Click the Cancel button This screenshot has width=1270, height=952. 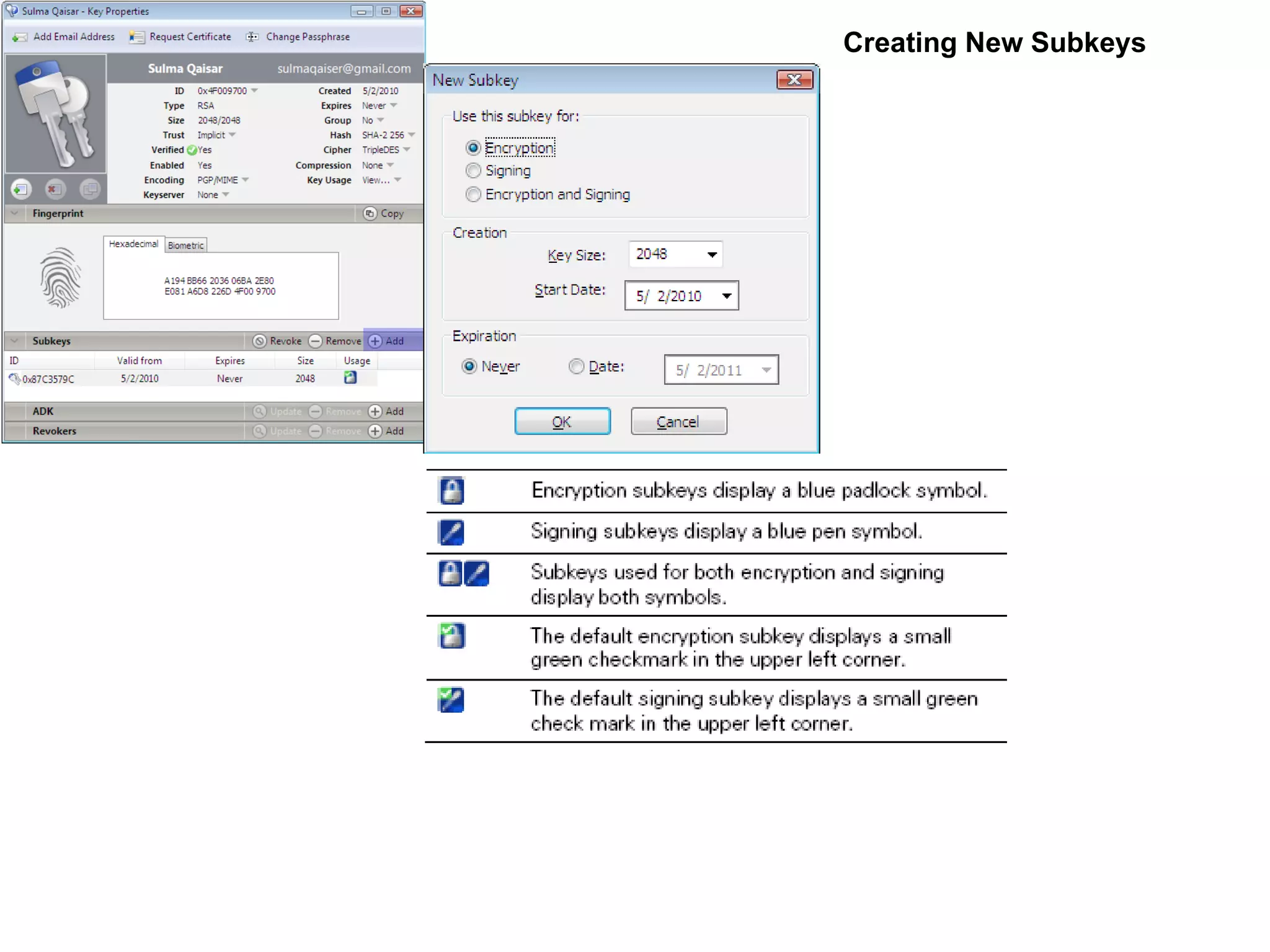pos(678,421)
